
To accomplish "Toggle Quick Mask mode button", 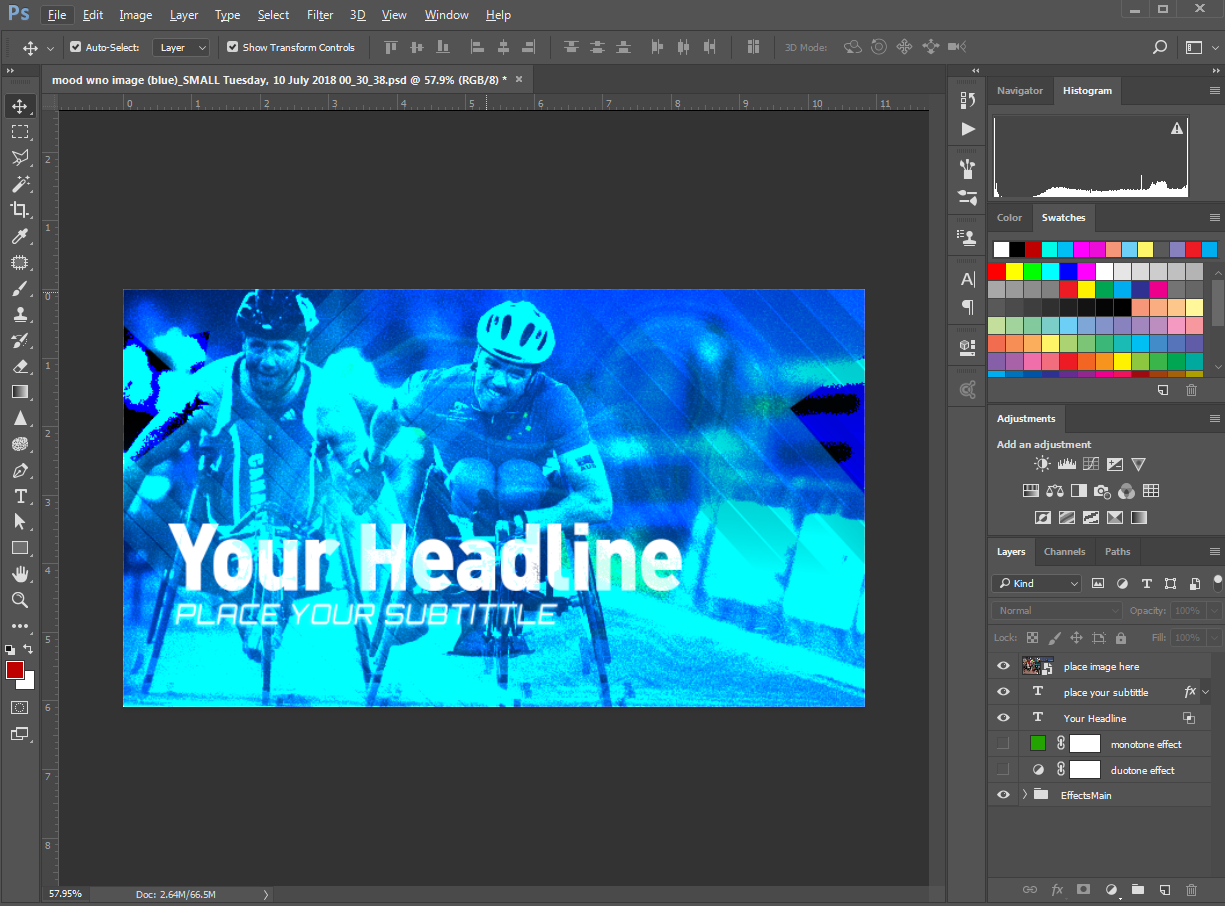I will pyautogui.click(x=20, y=707).
